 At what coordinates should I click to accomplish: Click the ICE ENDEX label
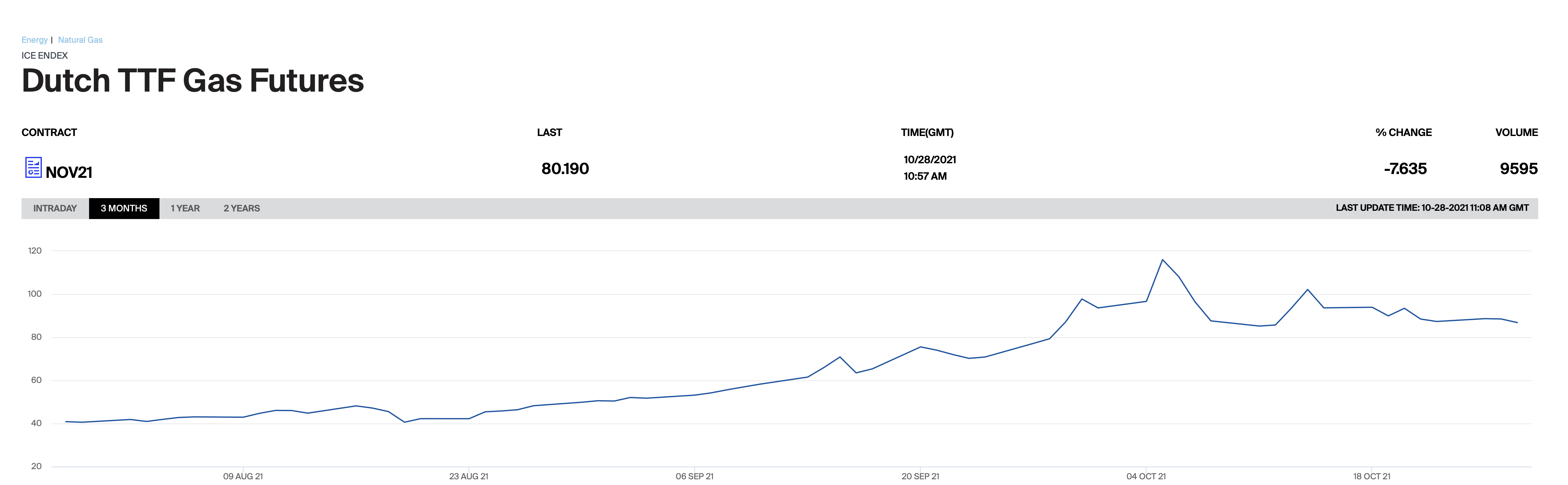(44, 55)
